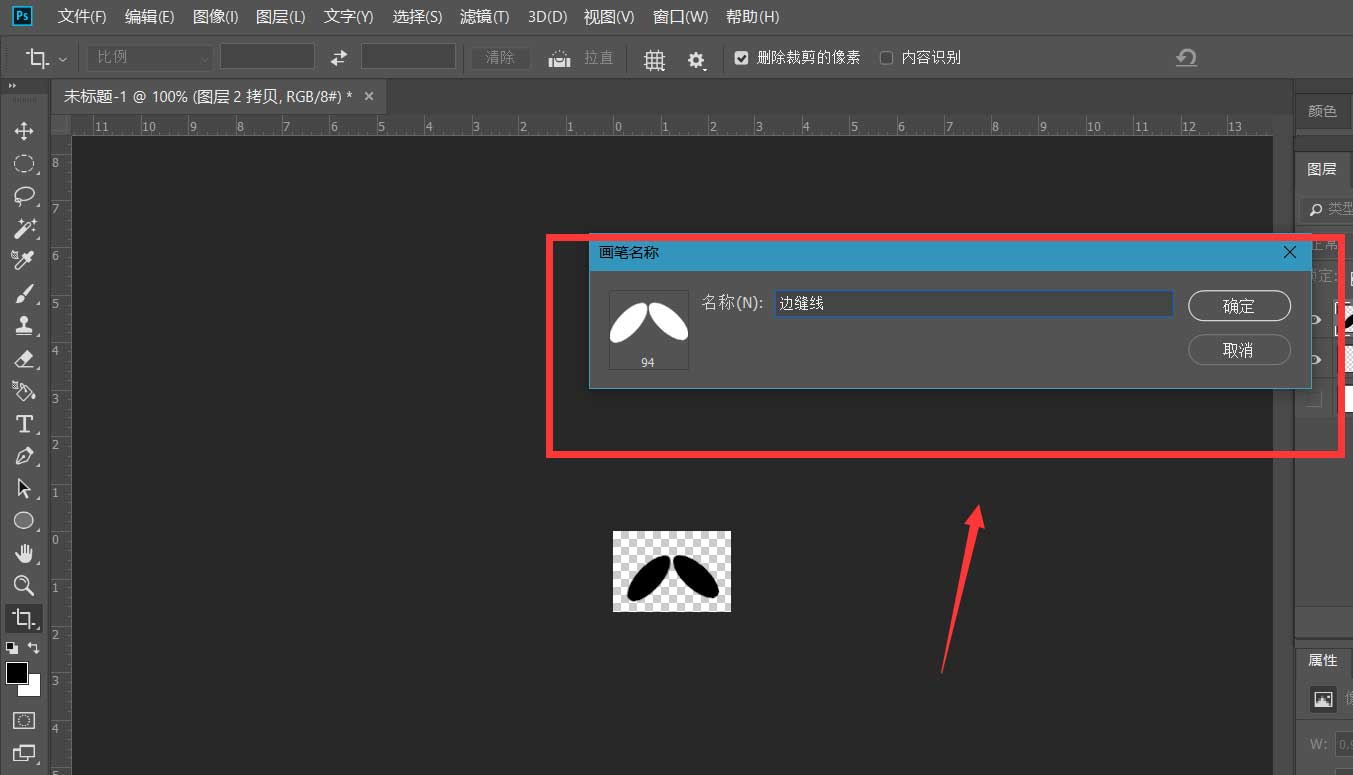Select the Pen tool
The image size is (1353, 775).
[24, 456]
